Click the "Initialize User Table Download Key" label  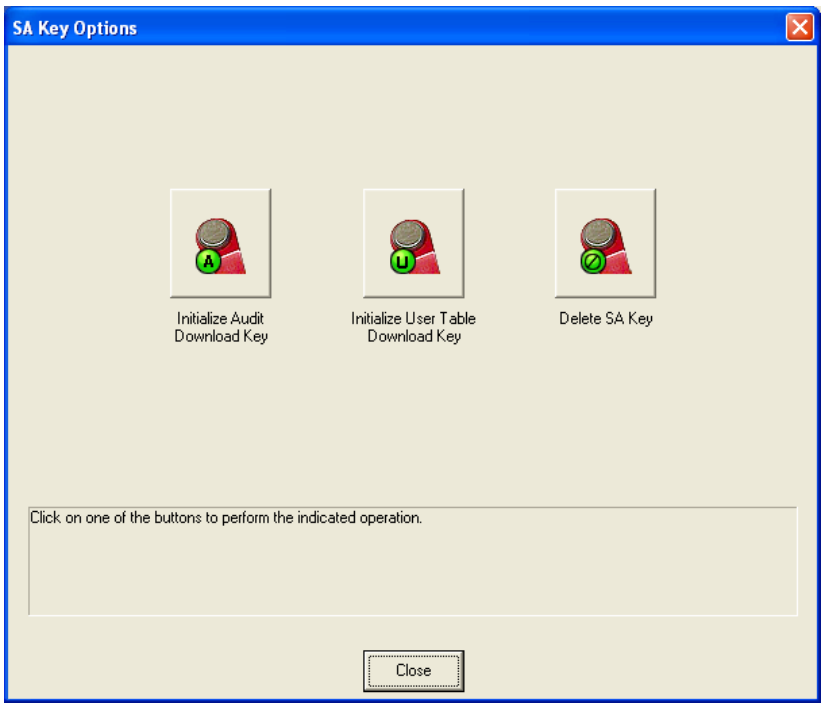413,327
